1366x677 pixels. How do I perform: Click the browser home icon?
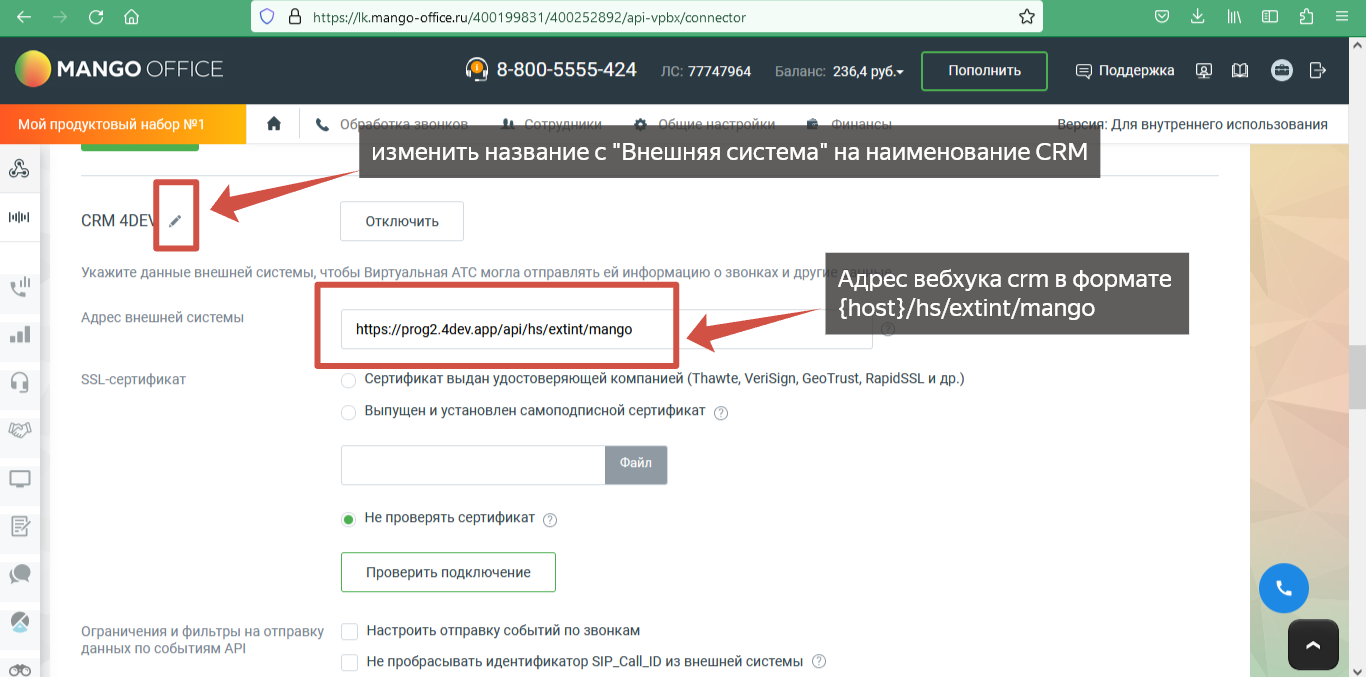click(131, 17)
